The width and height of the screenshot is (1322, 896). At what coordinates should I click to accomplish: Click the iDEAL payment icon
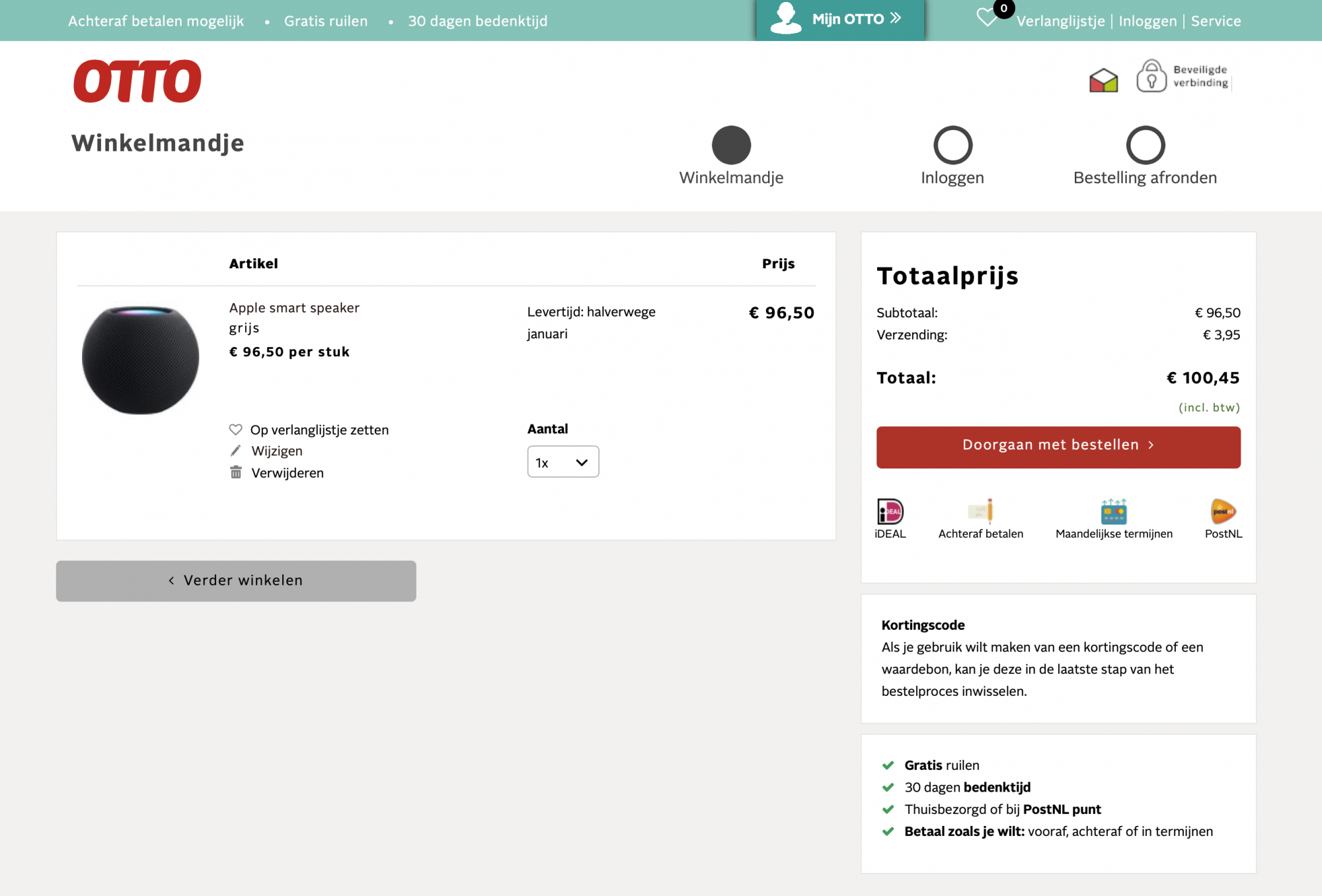pos(890,511)
